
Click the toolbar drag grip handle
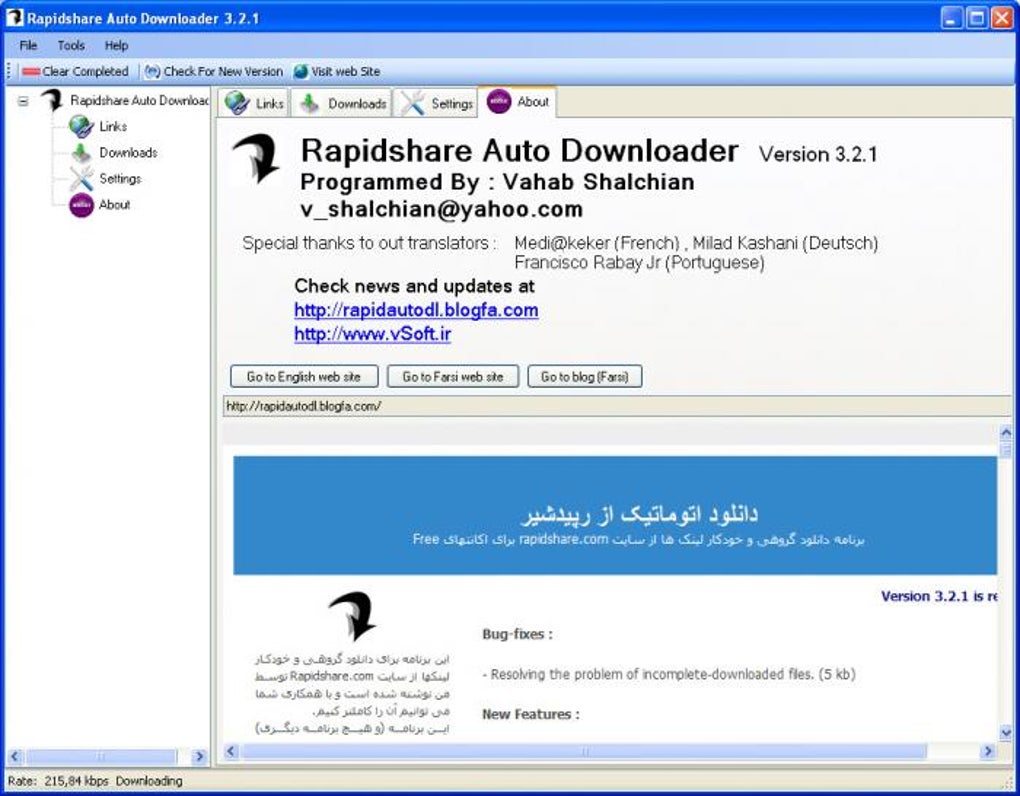(9, 71)
